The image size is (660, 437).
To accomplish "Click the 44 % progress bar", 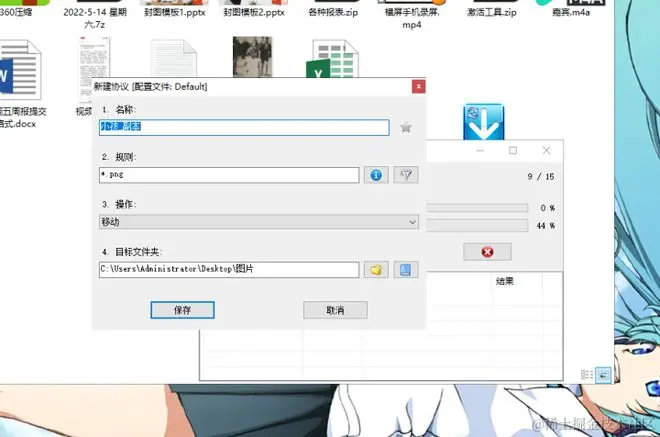I will 477,225.
